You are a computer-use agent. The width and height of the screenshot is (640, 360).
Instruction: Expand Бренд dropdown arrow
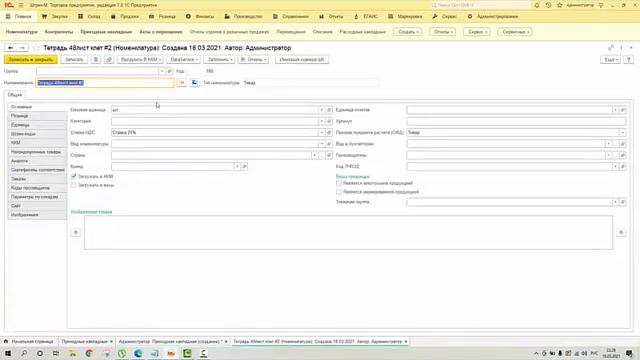[x=237, y=167]
